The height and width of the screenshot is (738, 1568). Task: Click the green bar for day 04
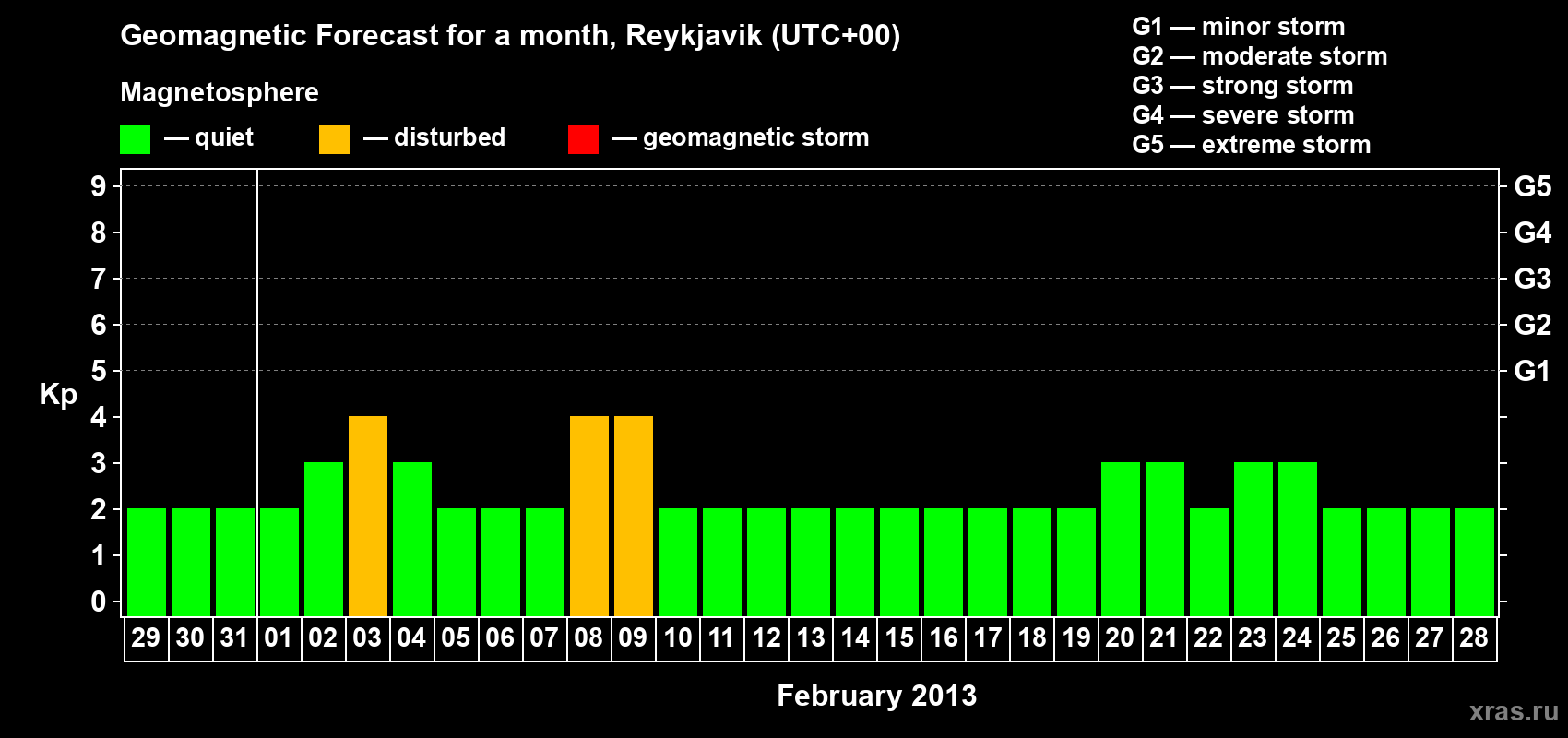412,539
